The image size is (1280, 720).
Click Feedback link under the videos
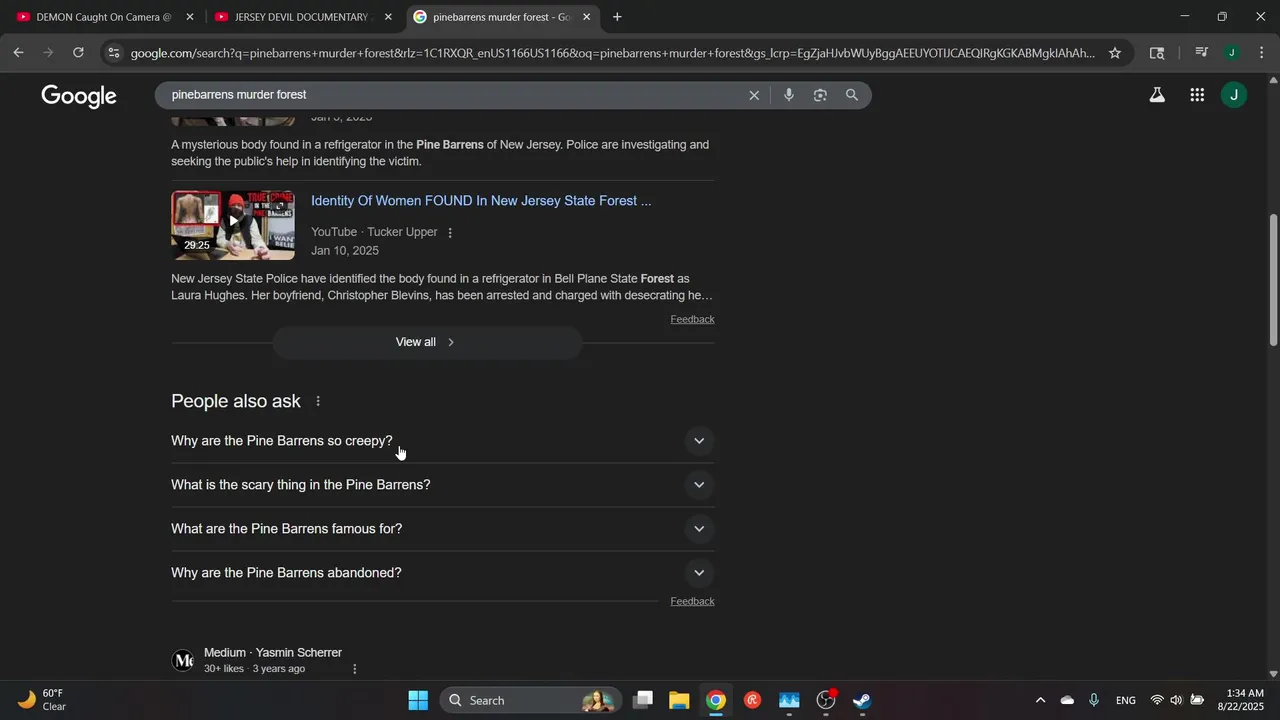click(x=692, y=319)
